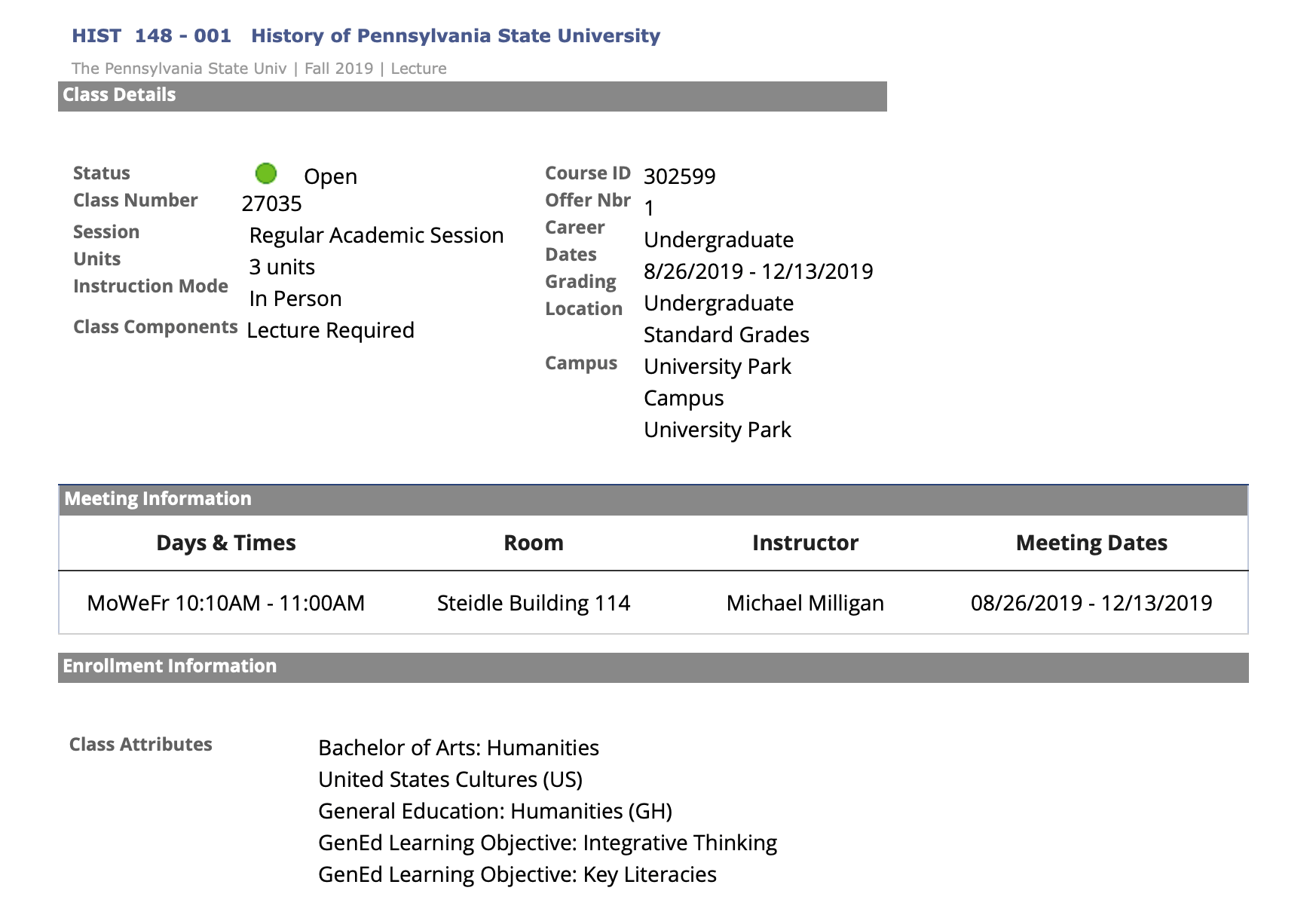The height and width of the screenshot is (906, 1316).
Task: Click the 'Class Components' label
Action: (155, 327)
